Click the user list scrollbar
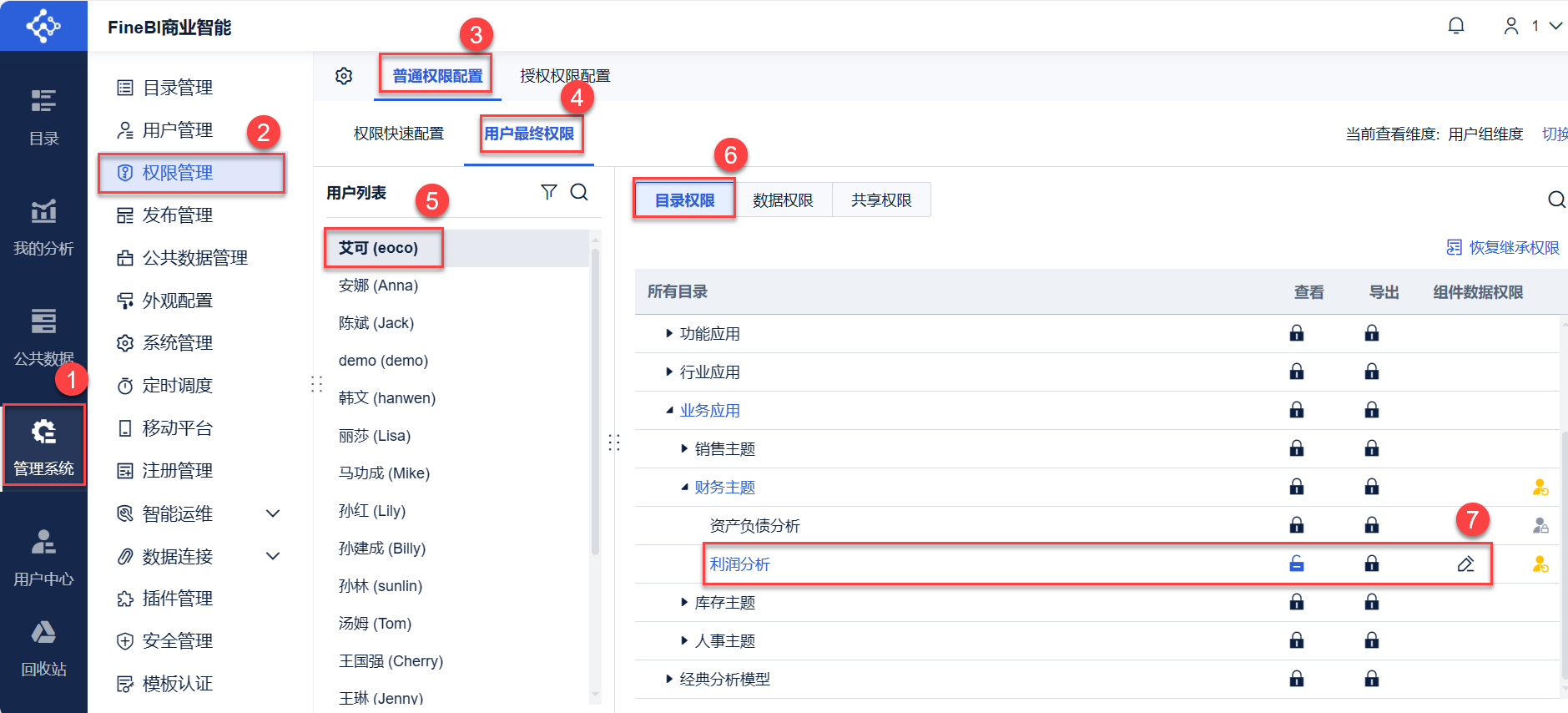Screen dimensions: 1568x713 tap(595, 401)
